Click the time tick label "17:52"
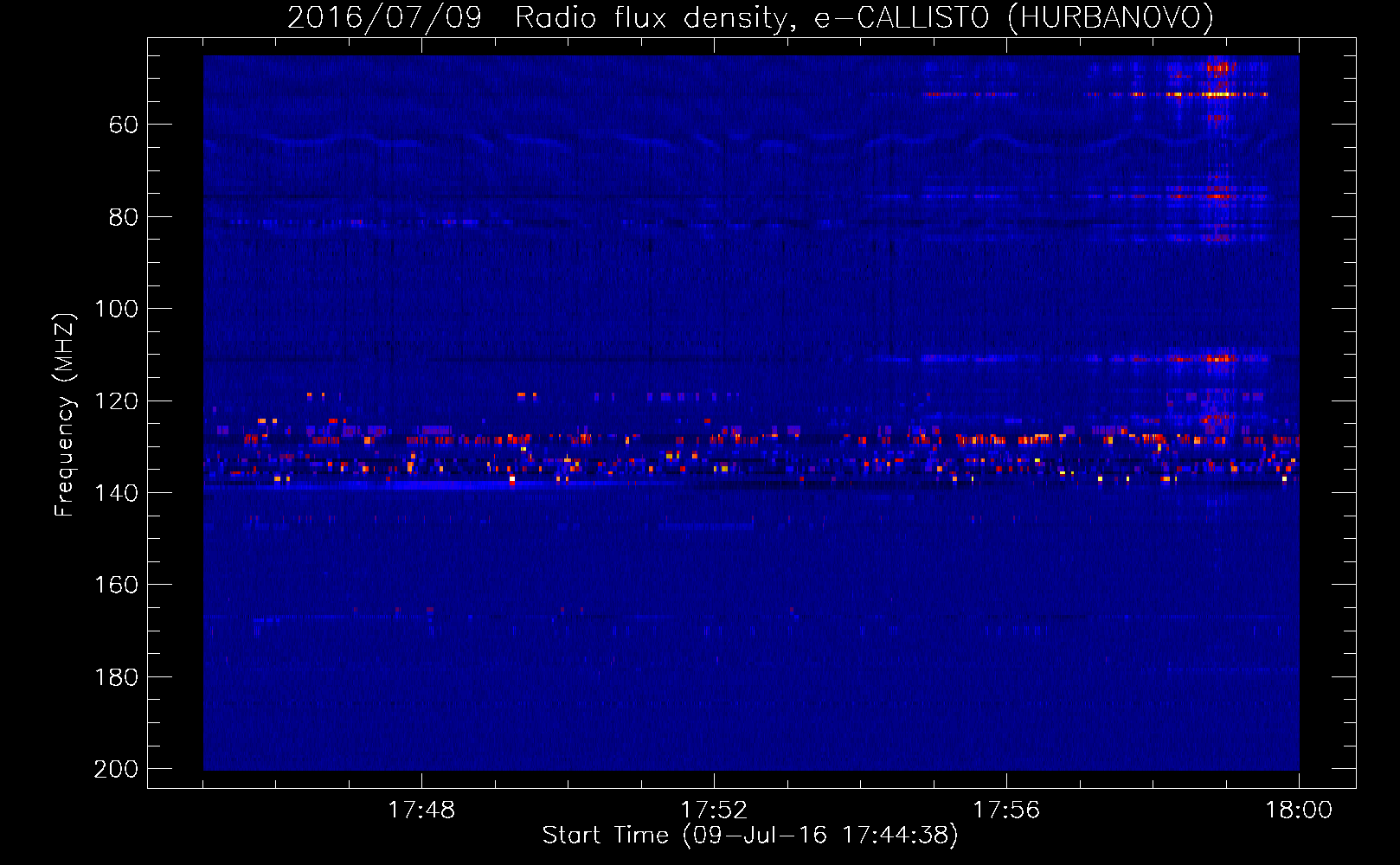The height and width of the screenshot is (865, 1400). click(714, 811)
